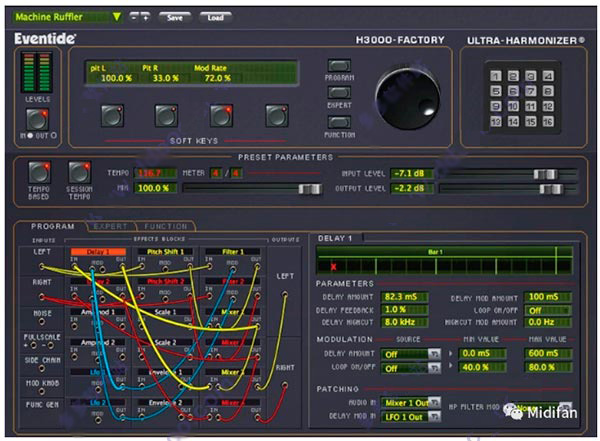Click the Delay Amount 82.3 mS field

pyautogui.click(x=404, y=297)
